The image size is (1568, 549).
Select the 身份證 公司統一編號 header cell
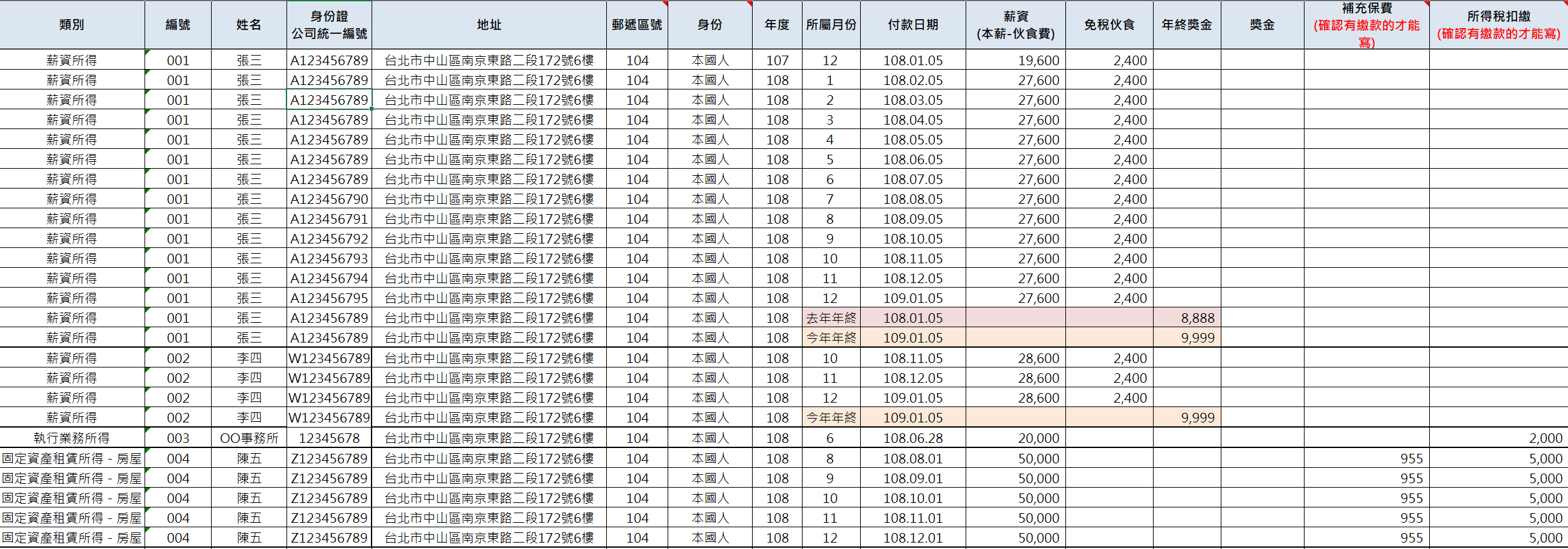pos(329,25)
